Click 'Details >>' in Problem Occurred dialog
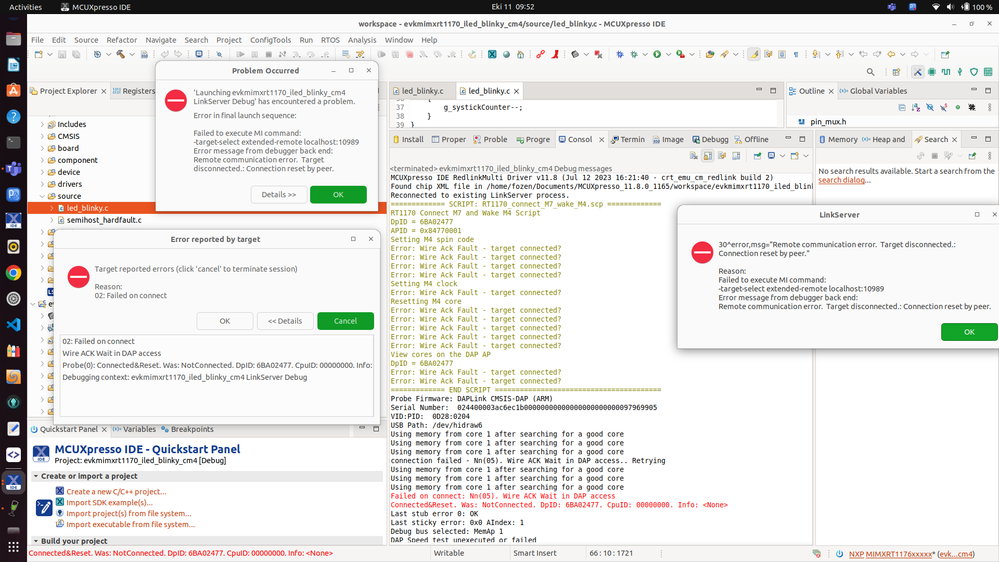999x562 pixels. click(x=278, y=194)
